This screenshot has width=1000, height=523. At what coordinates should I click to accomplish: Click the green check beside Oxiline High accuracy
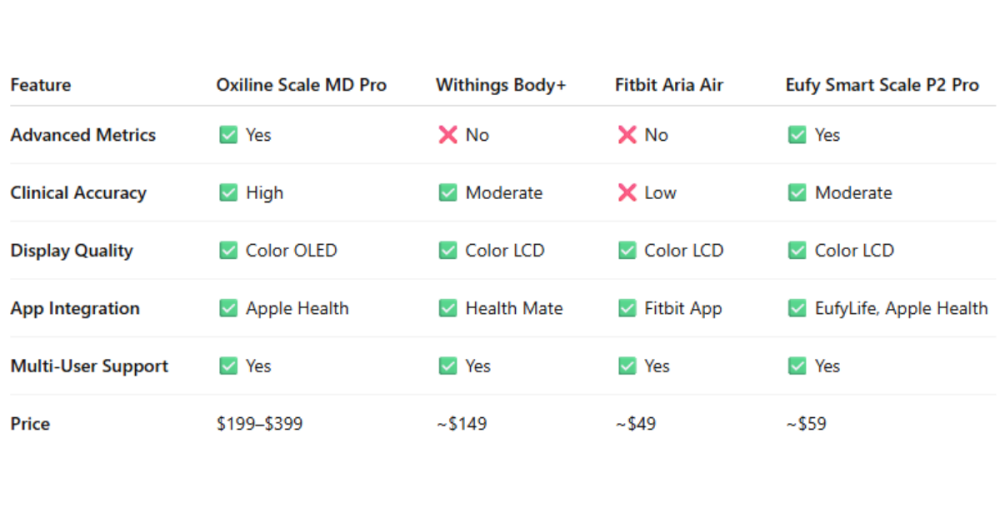click(x=228, y=193)
